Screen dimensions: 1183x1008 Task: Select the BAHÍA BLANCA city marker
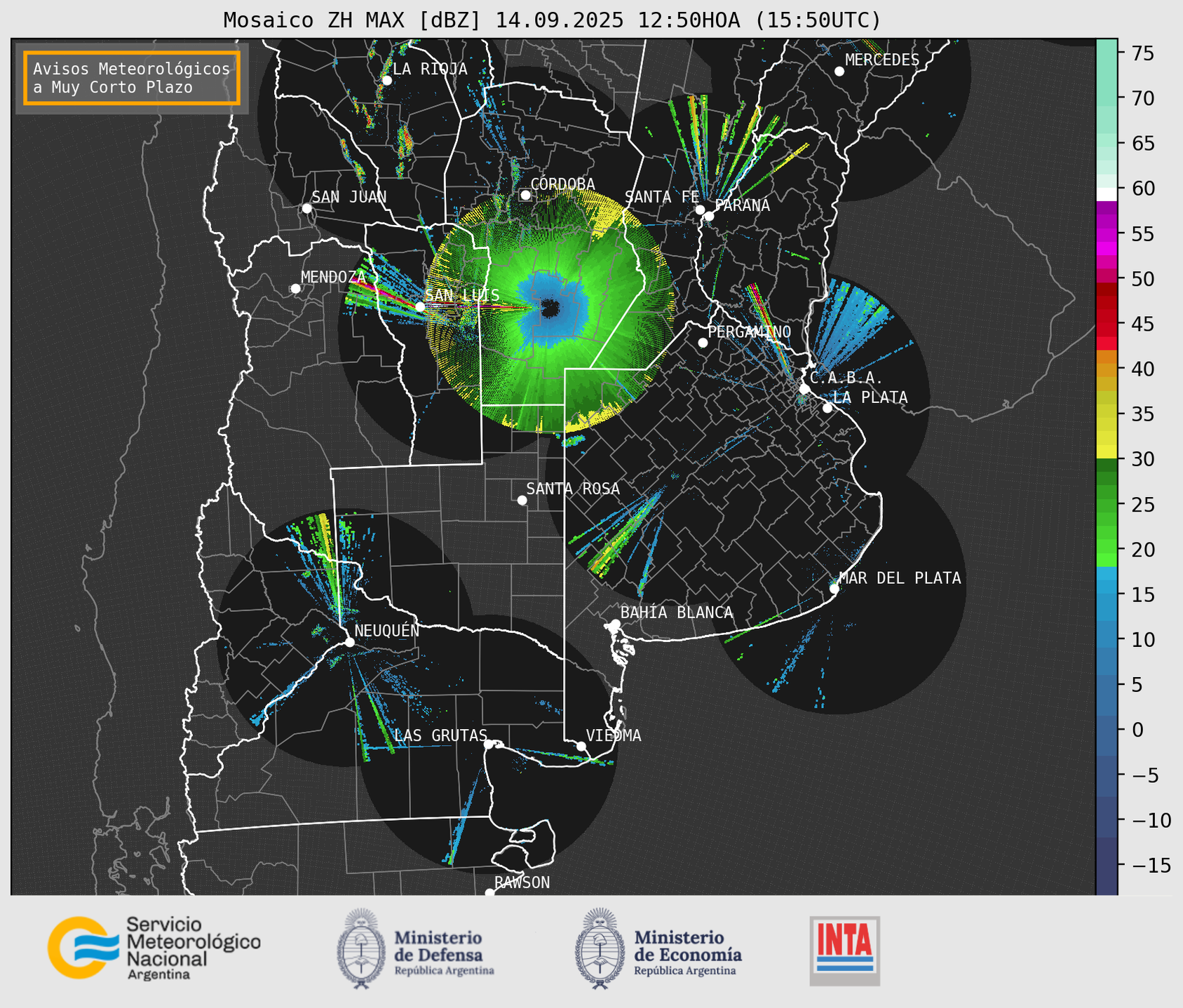pos(615,624)
